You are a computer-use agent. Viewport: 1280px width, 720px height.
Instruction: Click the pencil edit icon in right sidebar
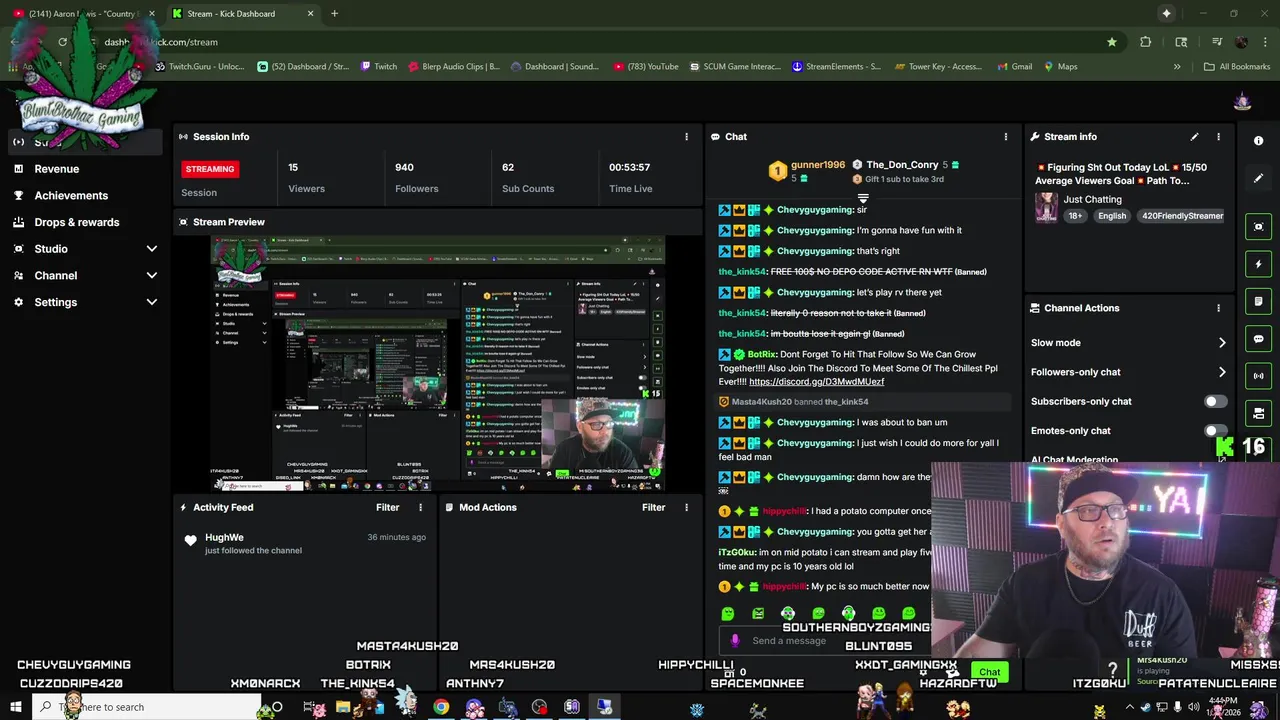(x=1259, y=178)
